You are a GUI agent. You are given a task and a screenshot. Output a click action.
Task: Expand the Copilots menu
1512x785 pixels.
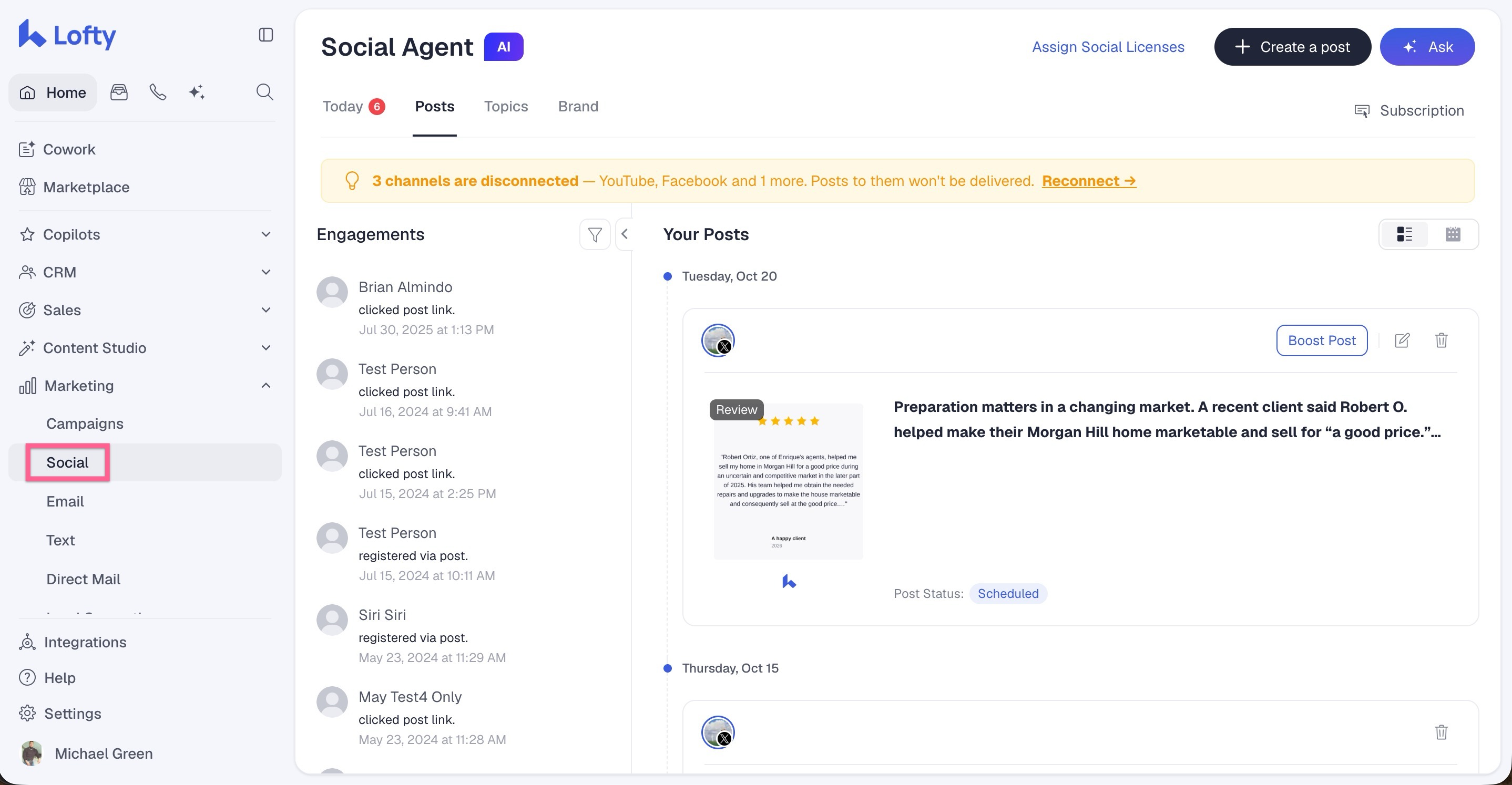click(266, 235)
